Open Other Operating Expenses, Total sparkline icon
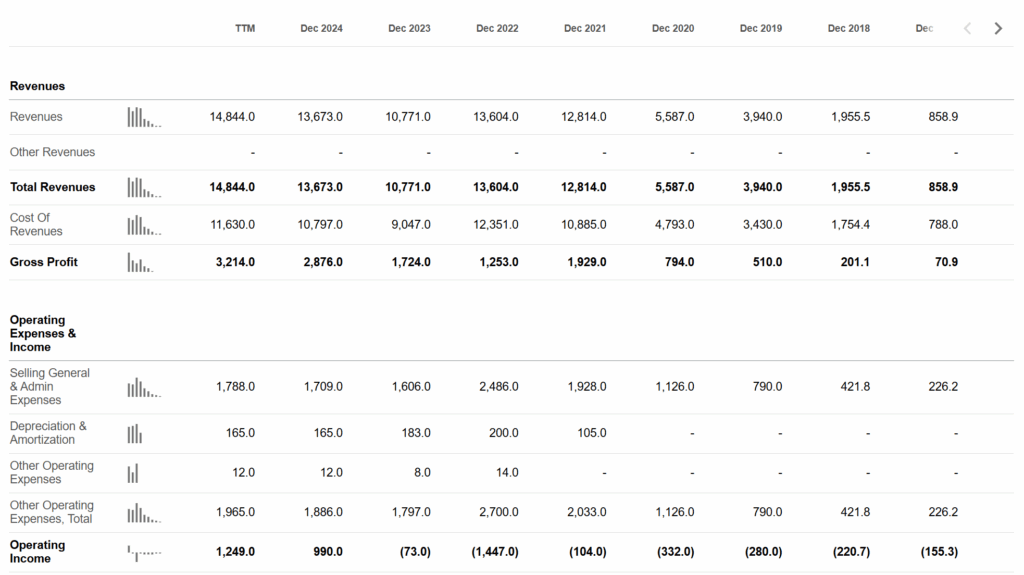This screenshot has height=575, width=1024. [144, 512]
